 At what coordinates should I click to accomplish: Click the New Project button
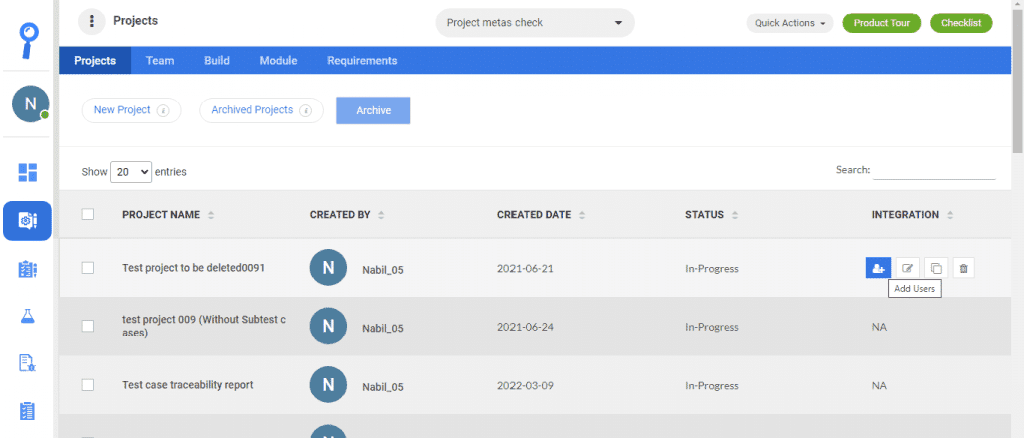[x=130, y=110]
